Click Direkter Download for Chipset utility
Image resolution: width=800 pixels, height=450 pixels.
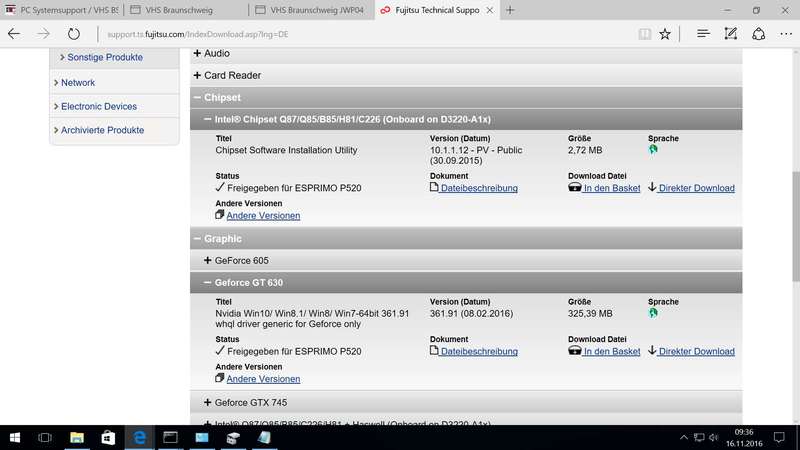point(696,188)
